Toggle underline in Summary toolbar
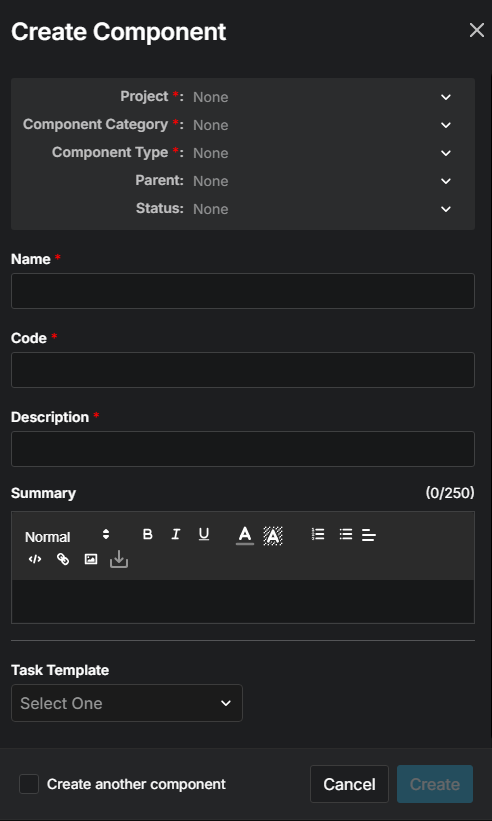The width and height of the screenshot is (492, 821). point(204,534)
